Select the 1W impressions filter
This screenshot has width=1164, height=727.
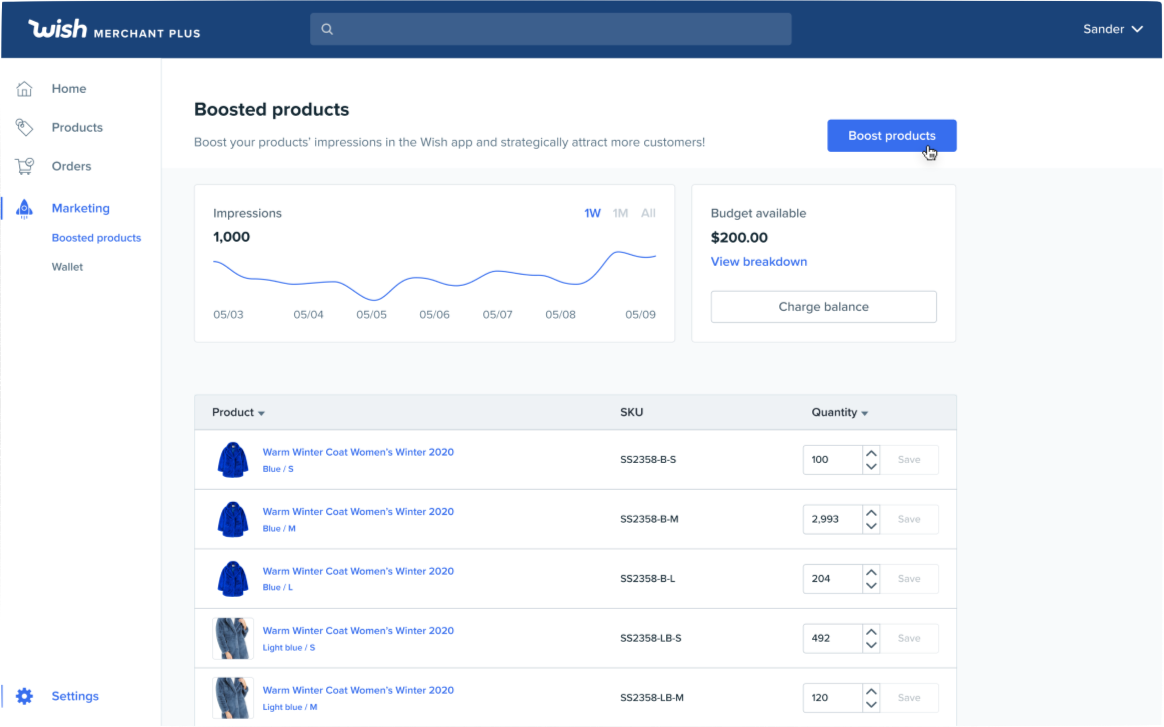592,213
